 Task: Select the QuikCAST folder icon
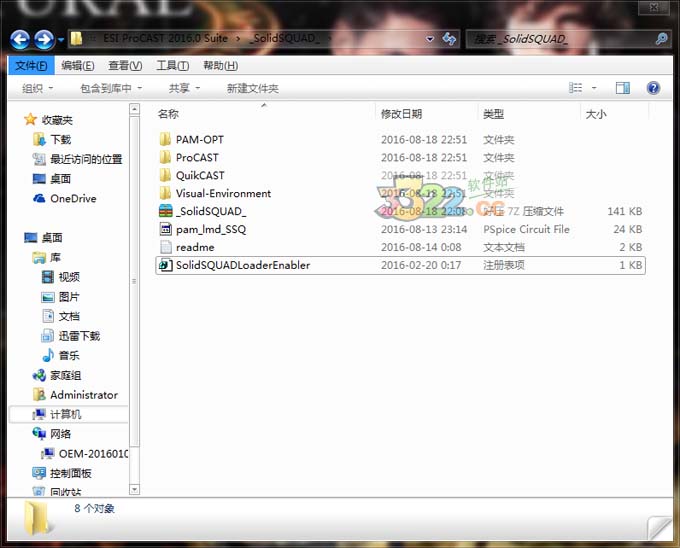click(x=165, y=175)
